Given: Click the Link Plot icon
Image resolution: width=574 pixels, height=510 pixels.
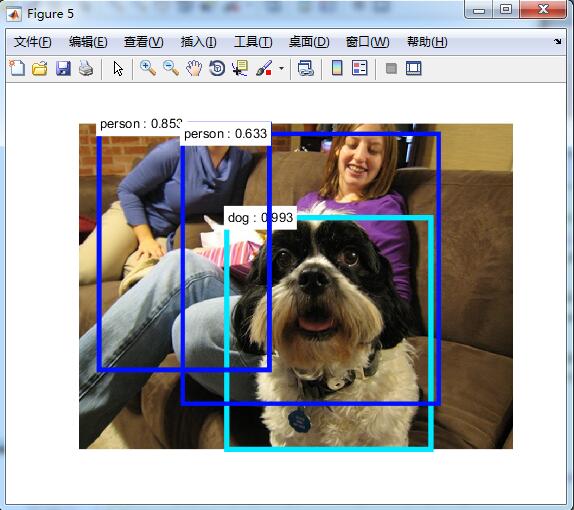Looking at the screenshot, I should pos(306,68).
